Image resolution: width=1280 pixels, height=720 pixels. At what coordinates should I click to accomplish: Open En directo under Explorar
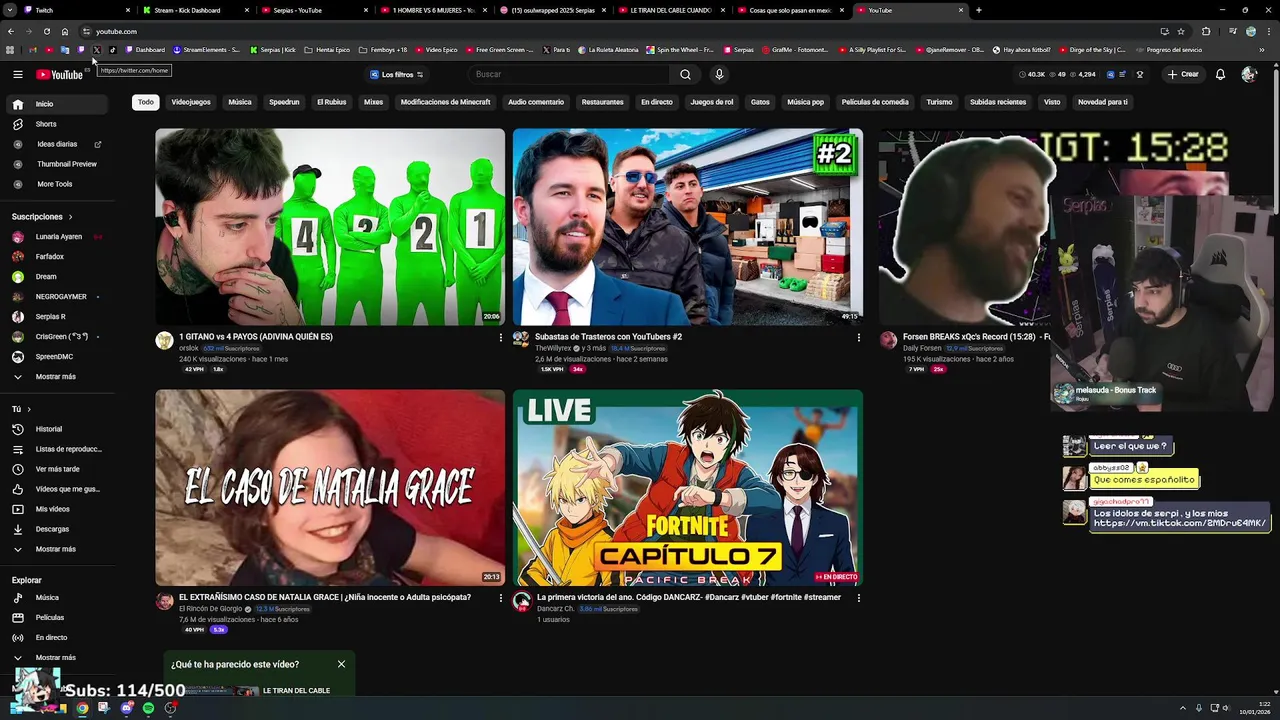click(58, 638)
